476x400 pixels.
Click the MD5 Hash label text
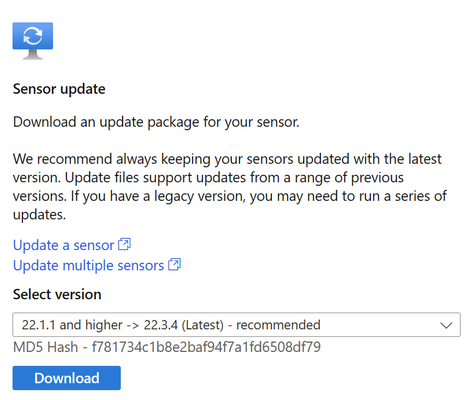tap(45, 347)
